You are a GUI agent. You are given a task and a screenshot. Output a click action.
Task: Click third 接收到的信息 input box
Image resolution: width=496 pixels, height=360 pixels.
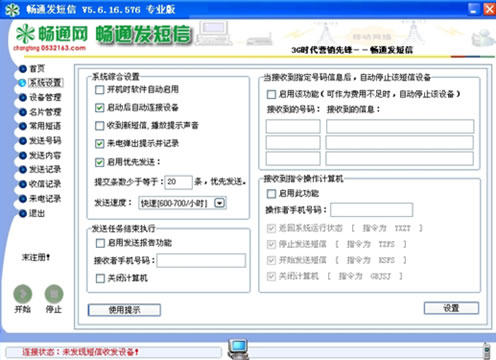coord(400,159)
